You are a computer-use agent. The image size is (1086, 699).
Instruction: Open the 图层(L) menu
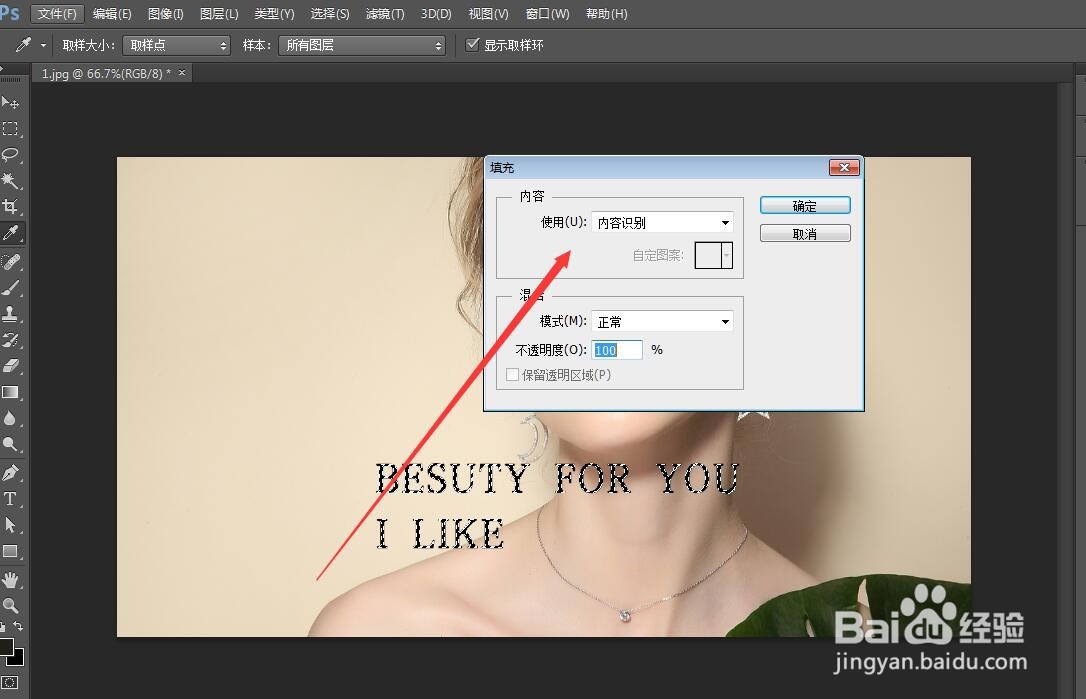(x=219, y=14)
